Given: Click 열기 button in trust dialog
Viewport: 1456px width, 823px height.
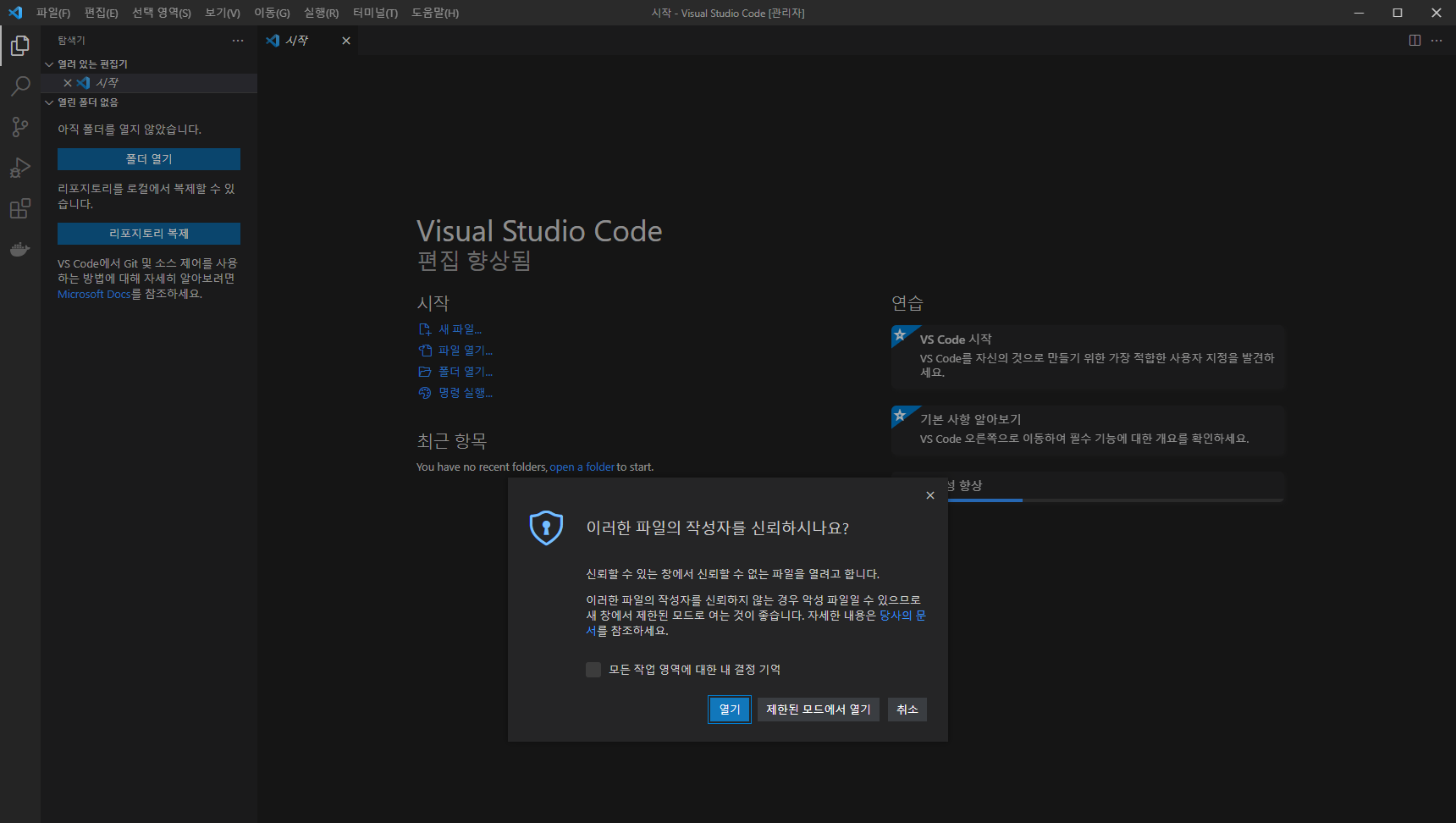Looking at the screenshot, I should coord(730,710).
